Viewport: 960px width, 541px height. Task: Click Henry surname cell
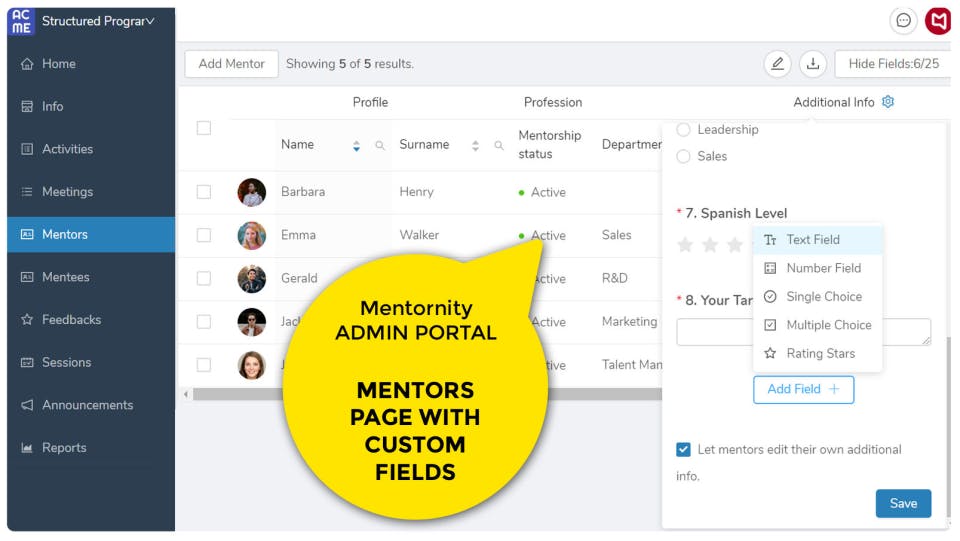click(416, 192)
